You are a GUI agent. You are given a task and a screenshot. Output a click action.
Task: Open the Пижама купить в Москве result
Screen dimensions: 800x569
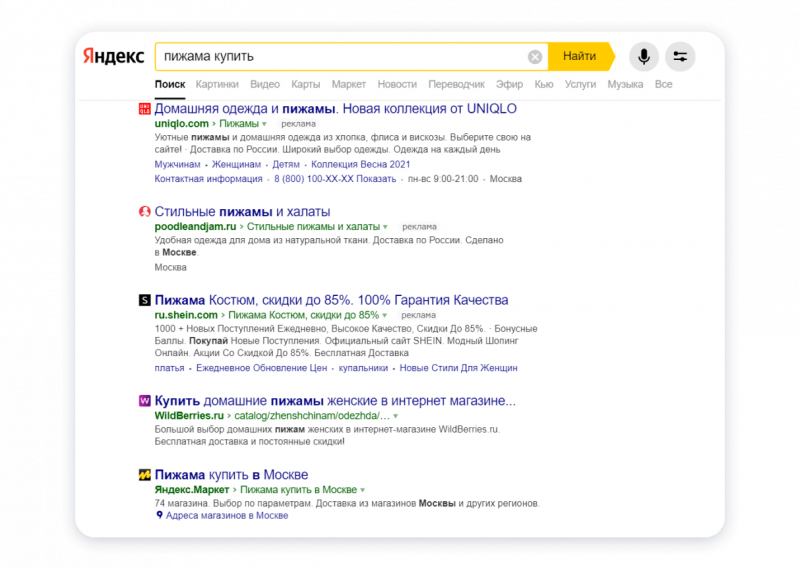tap(231, 475)
